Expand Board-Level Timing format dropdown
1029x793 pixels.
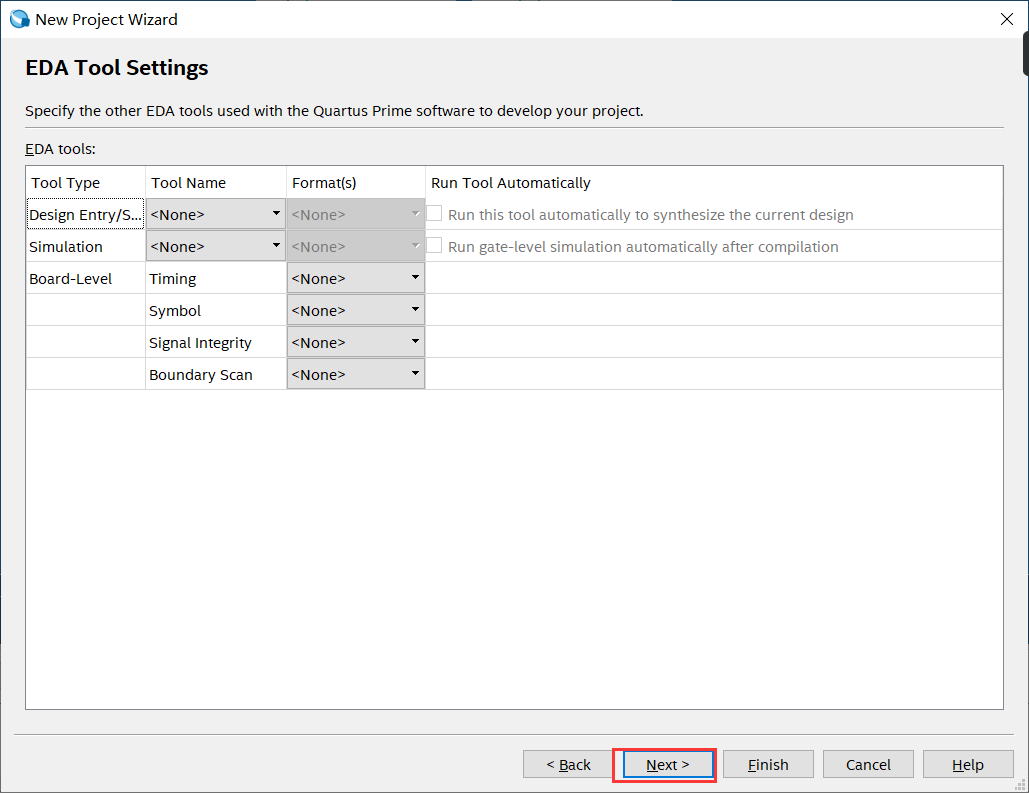pyautogui.click(x=355, y=278)
